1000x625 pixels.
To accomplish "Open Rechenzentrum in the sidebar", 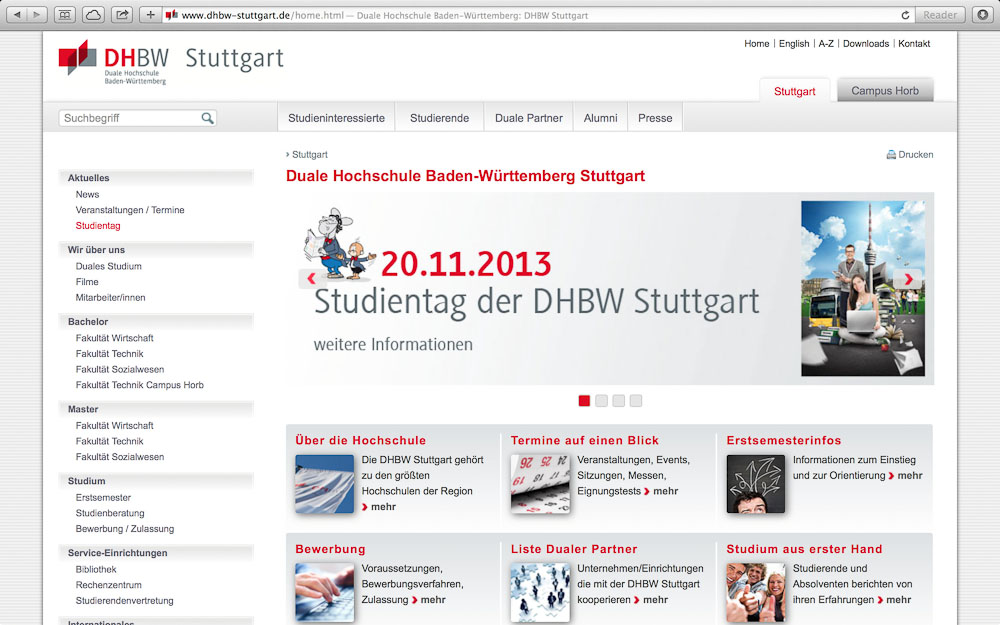I will click(108, 585).
